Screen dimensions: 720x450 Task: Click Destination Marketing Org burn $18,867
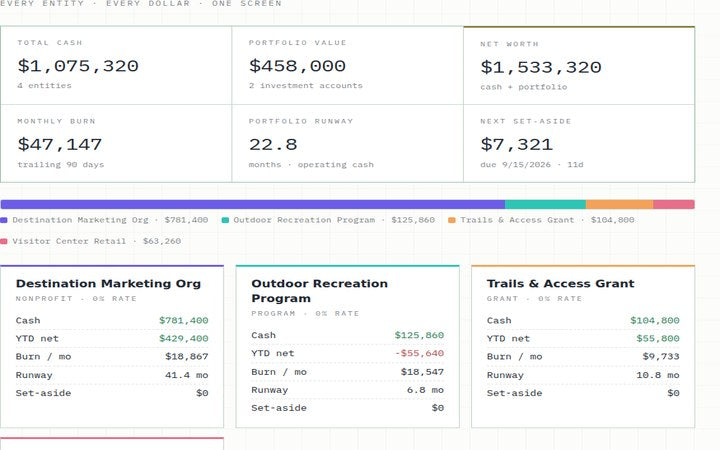pyautogui.click(x=187, y=356)
